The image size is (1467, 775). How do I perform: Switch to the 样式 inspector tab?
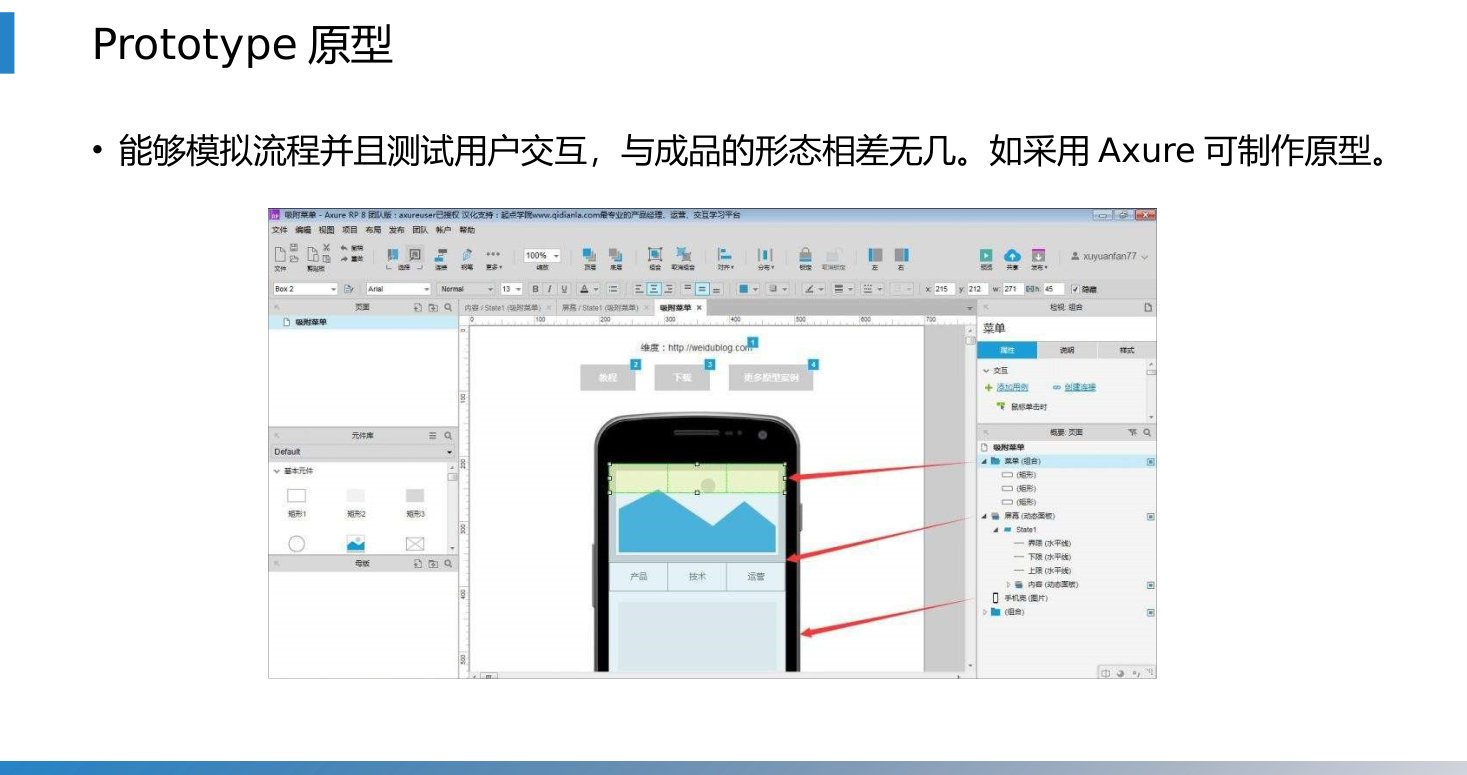click(x=1126, y=351)
